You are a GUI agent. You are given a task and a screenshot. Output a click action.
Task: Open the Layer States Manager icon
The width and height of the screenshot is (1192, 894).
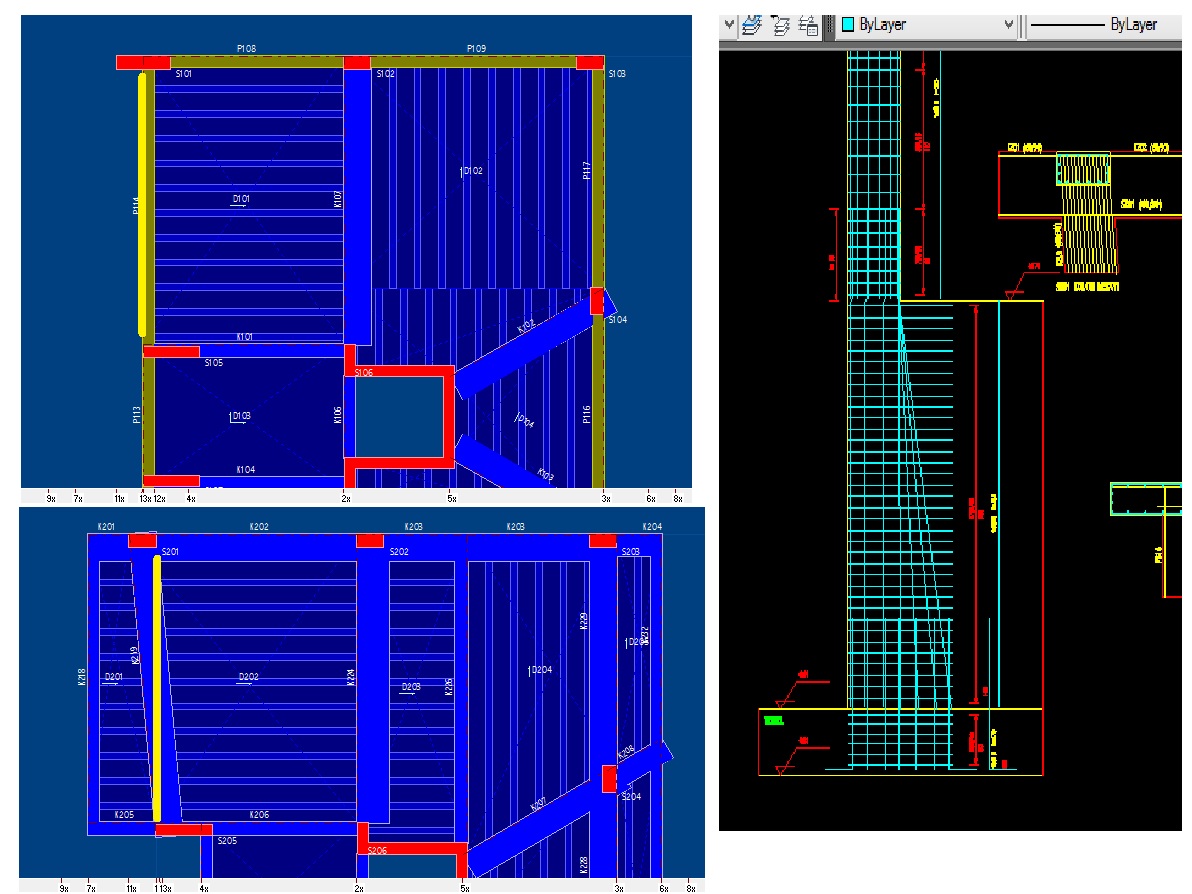coord(809,25)
